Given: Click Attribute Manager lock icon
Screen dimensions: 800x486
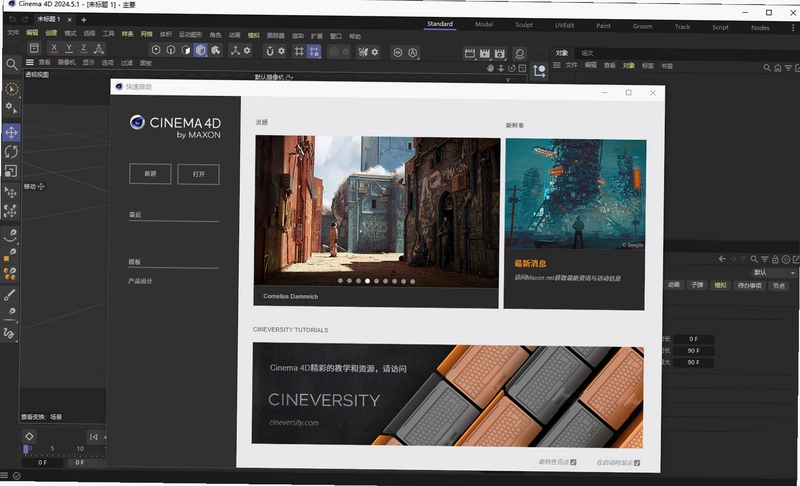Looking at the screenshot, I should pos(776,259).
